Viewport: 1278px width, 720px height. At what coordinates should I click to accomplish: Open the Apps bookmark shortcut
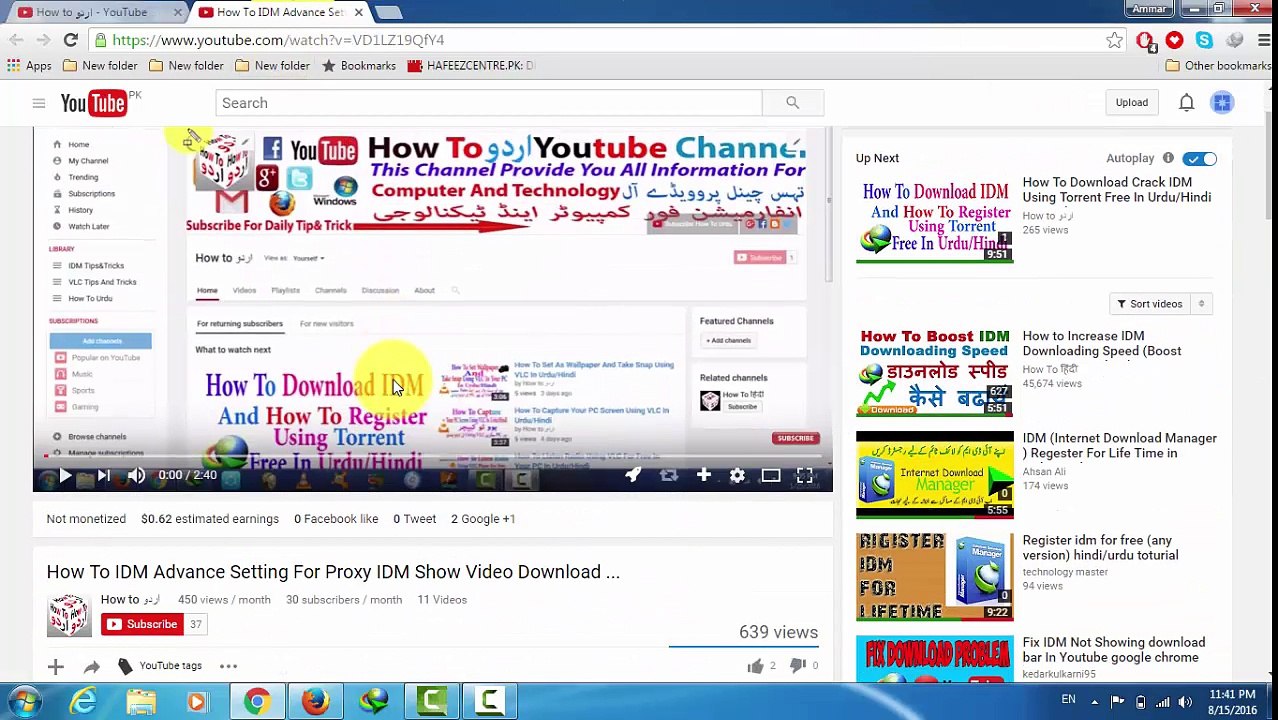click(x=29, y=66)
